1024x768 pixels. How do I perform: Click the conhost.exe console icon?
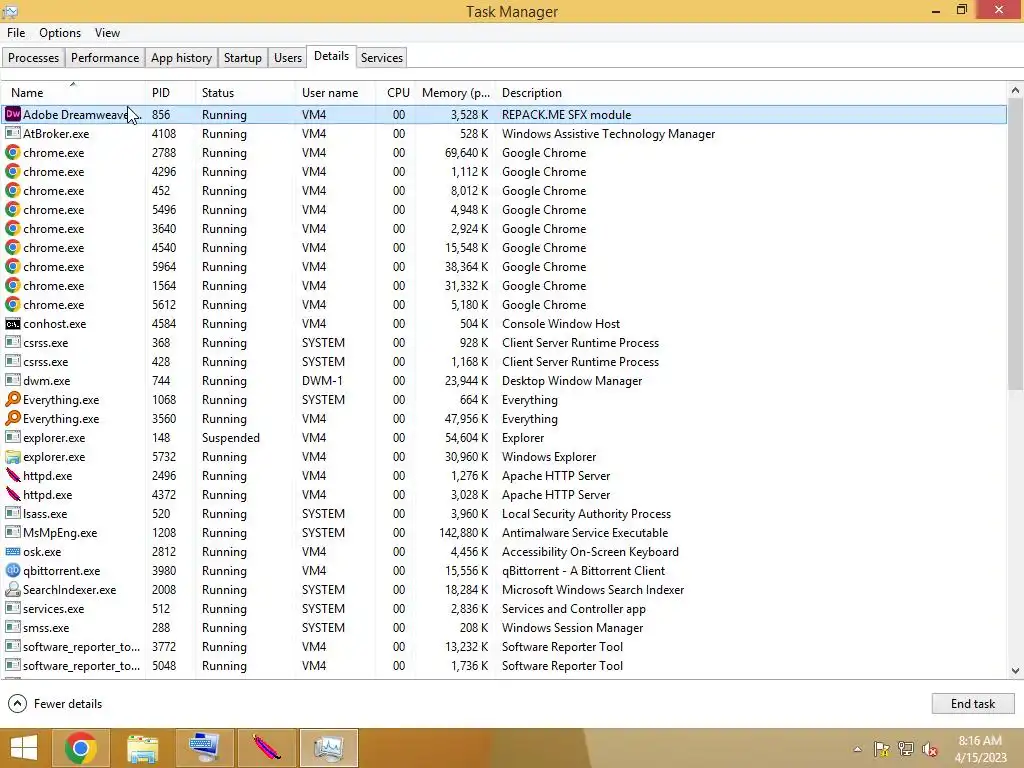point(12,323)
